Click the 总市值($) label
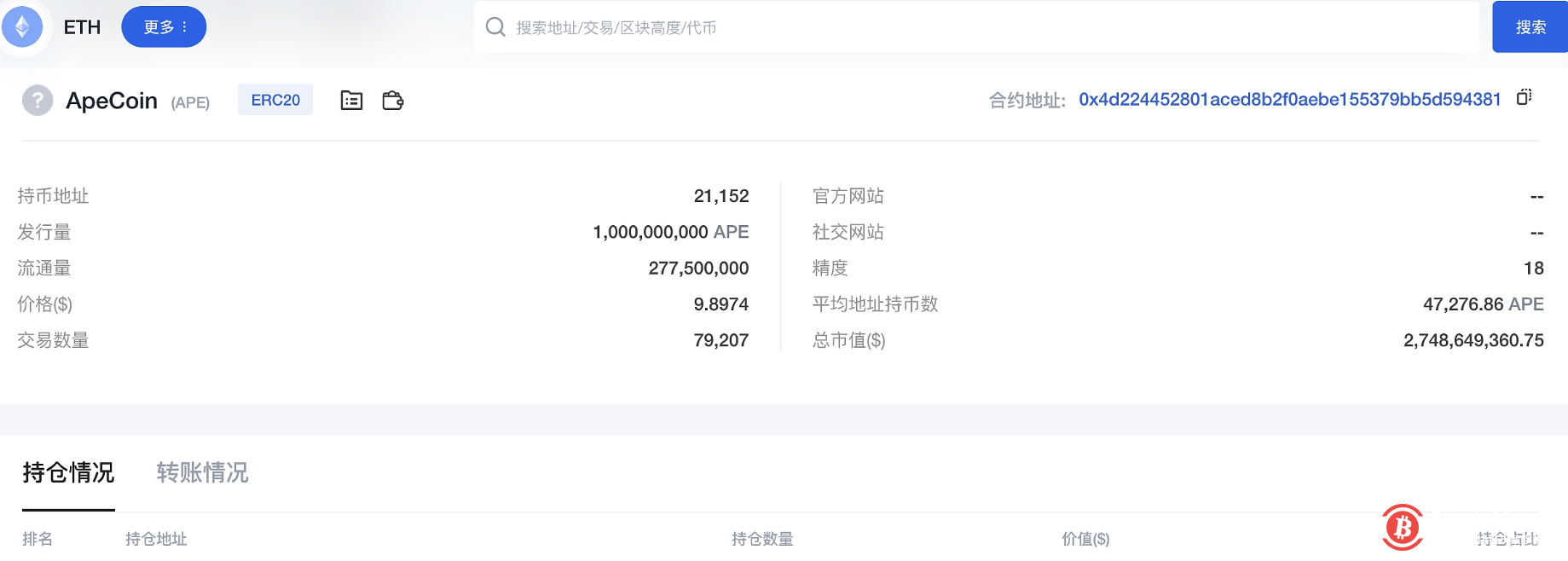 click(x=849, y=340)
